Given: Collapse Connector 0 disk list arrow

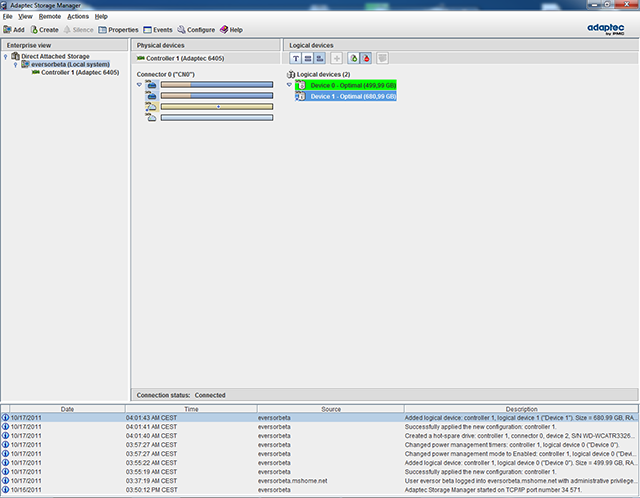Looking at the screenshot, I should (139, 84).
